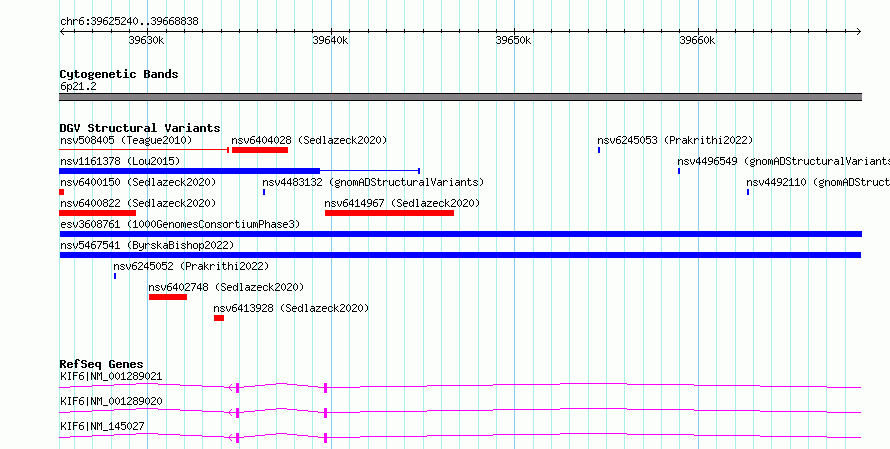Click the small blue nsv6245052 marker

115,276
